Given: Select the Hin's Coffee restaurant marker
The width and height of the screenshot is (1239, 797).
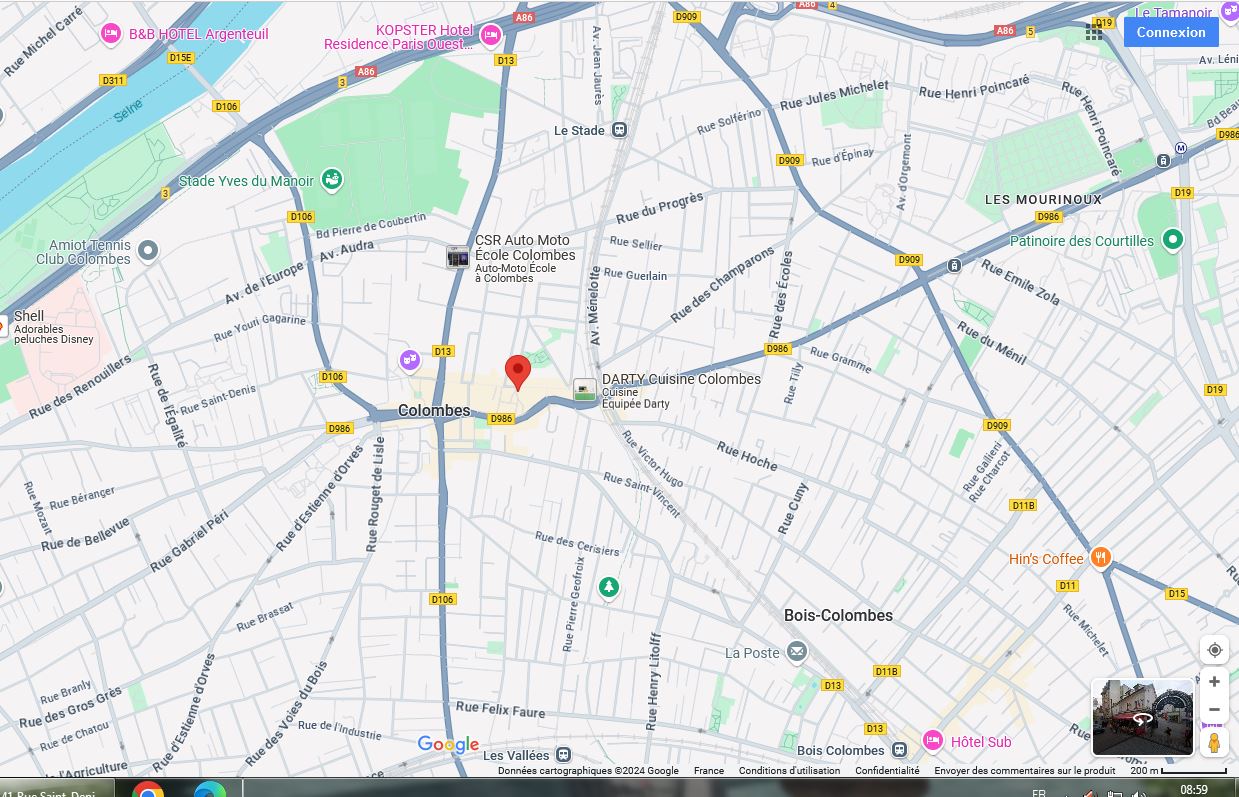Looking at the screenshot, I should click(1101, 558).
